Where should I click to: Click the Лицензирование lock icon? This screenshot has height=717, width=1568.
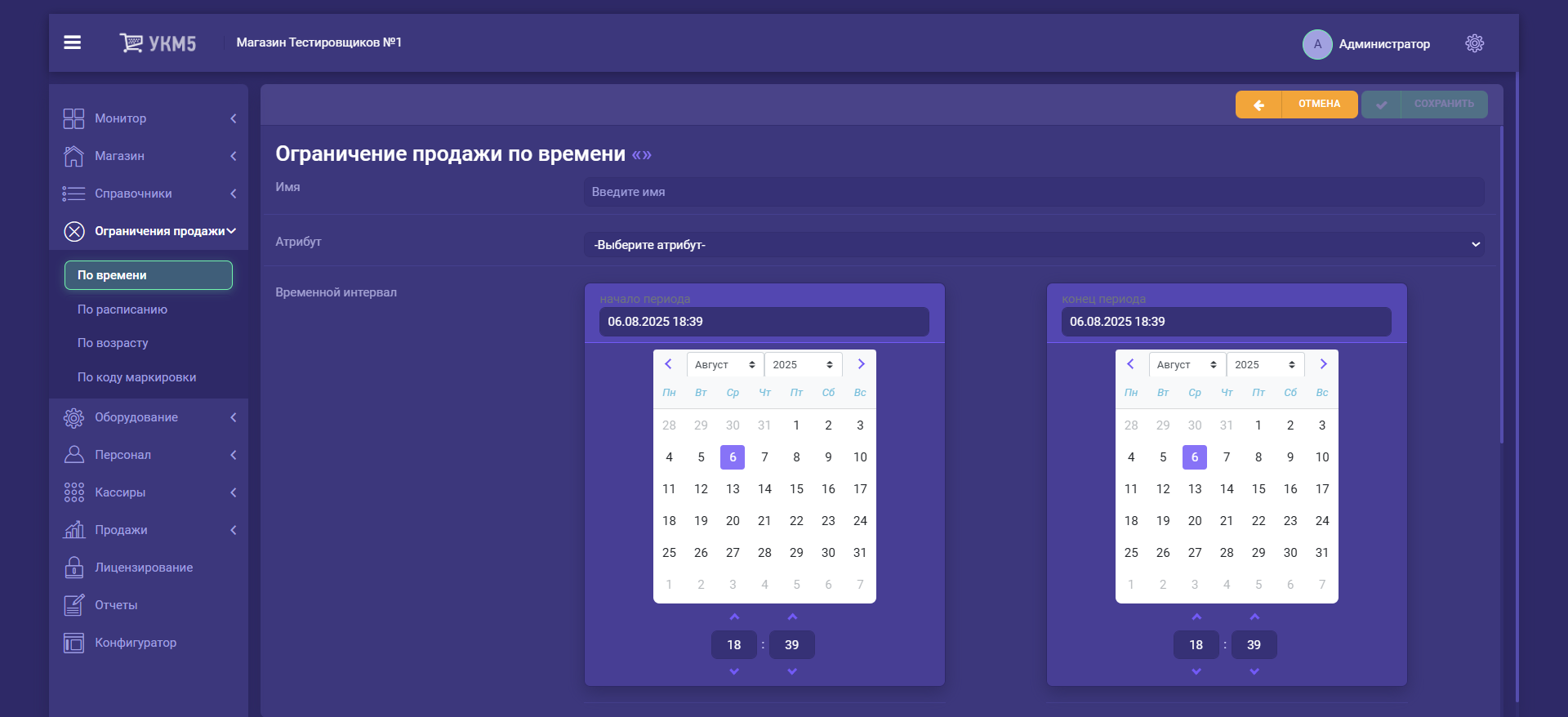(x=73, y=568)
